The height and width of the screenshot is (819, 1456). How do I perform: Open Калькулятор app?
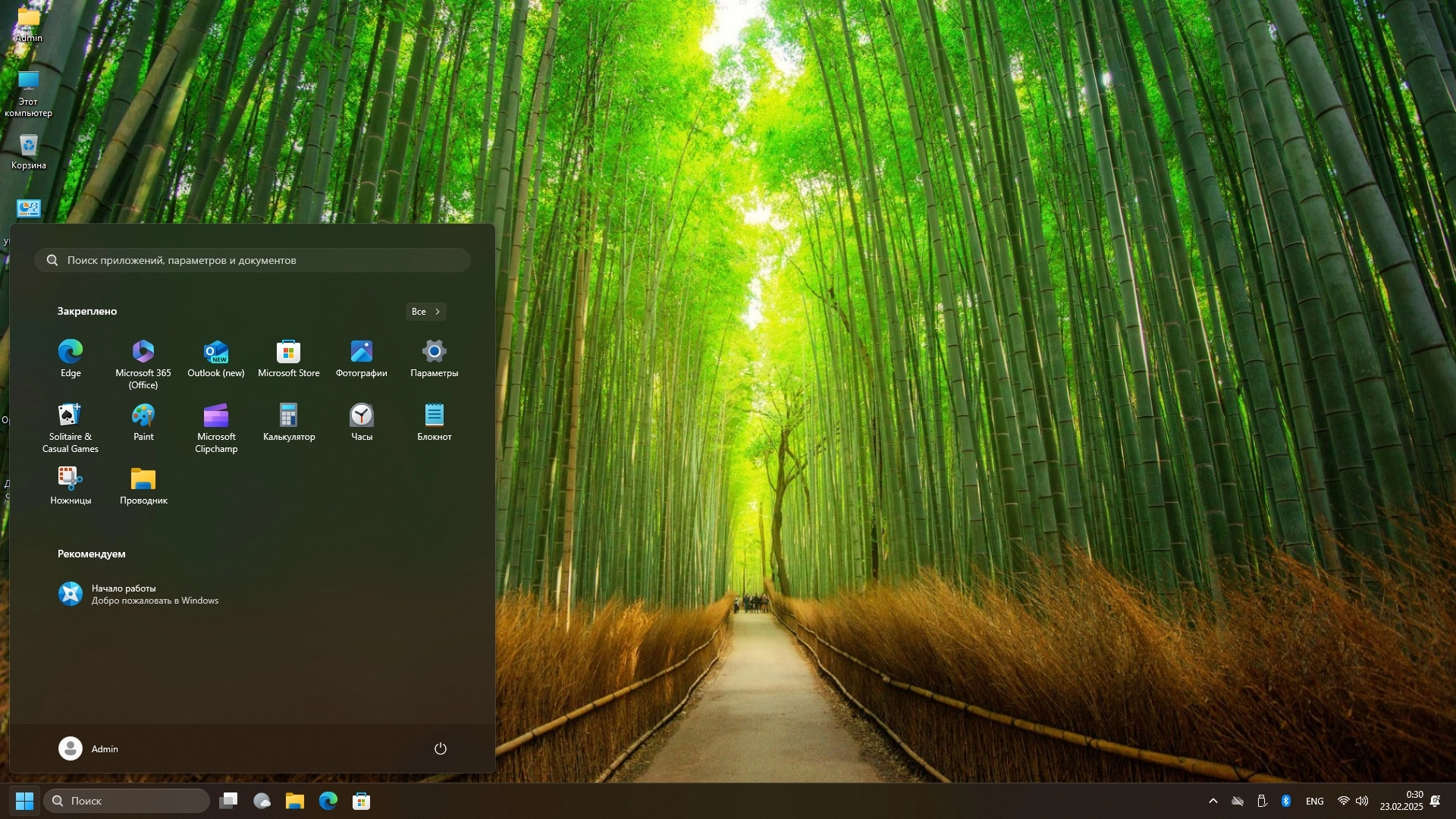tap(289, 422)
